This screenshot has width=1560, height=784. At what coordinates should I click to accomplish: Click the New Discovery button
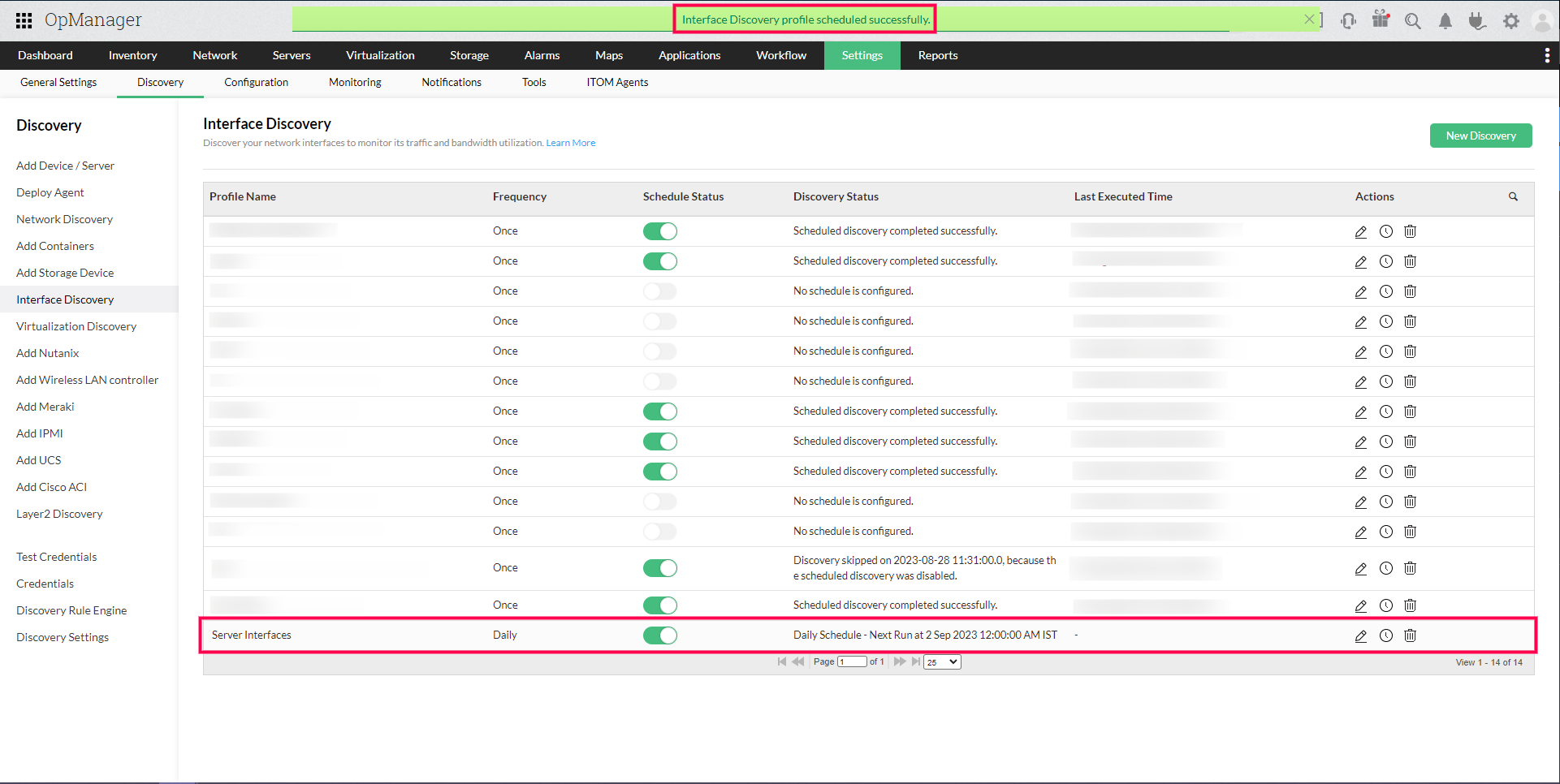pyautogui.click(x=1481, y=136)
